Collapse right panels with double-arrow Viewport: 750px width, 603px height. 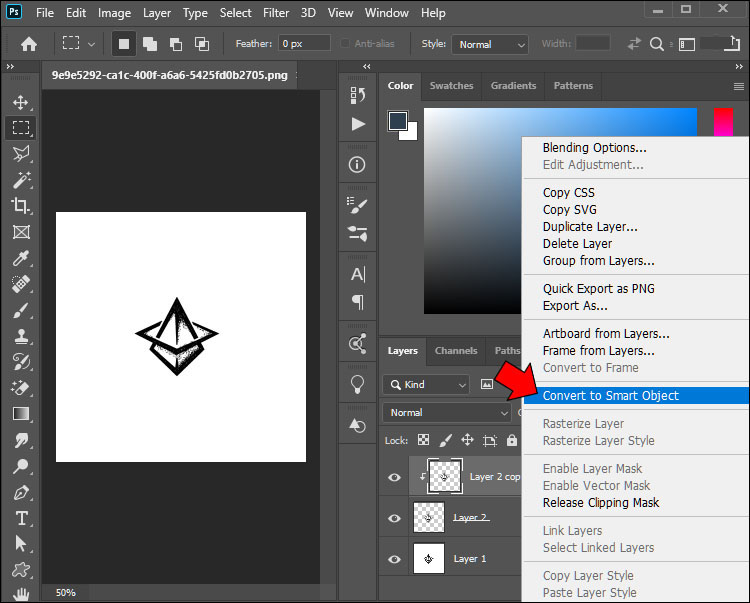[739, 66]
